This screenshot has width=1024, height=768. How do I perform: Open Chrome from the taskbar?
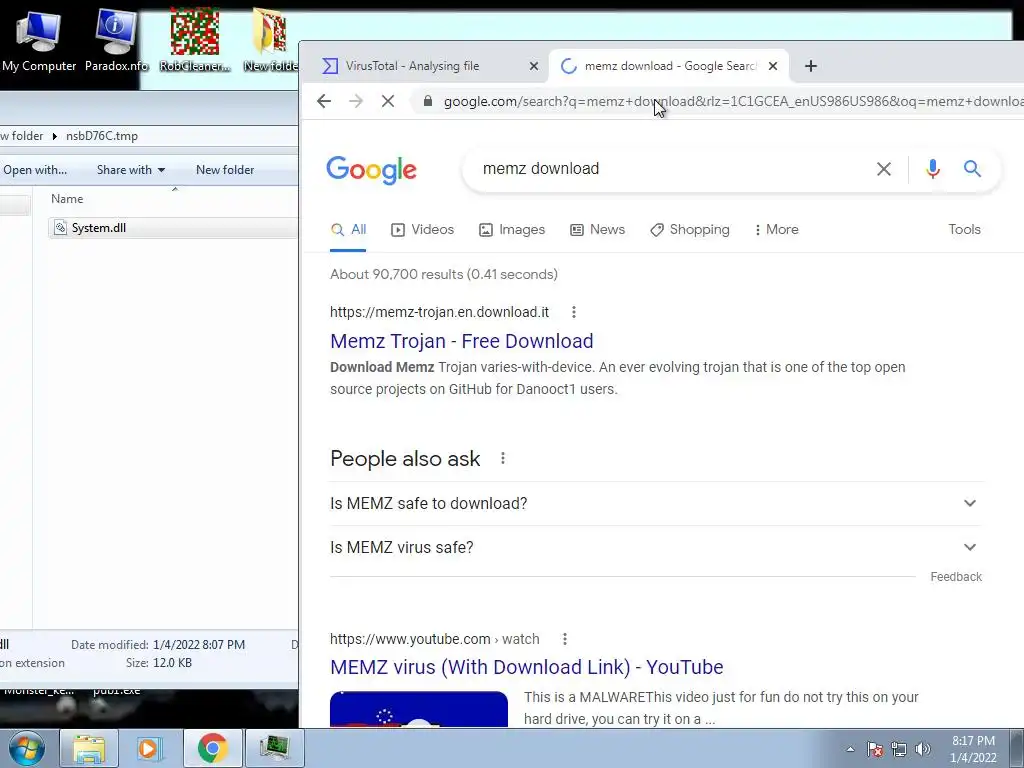coord(212,748)
